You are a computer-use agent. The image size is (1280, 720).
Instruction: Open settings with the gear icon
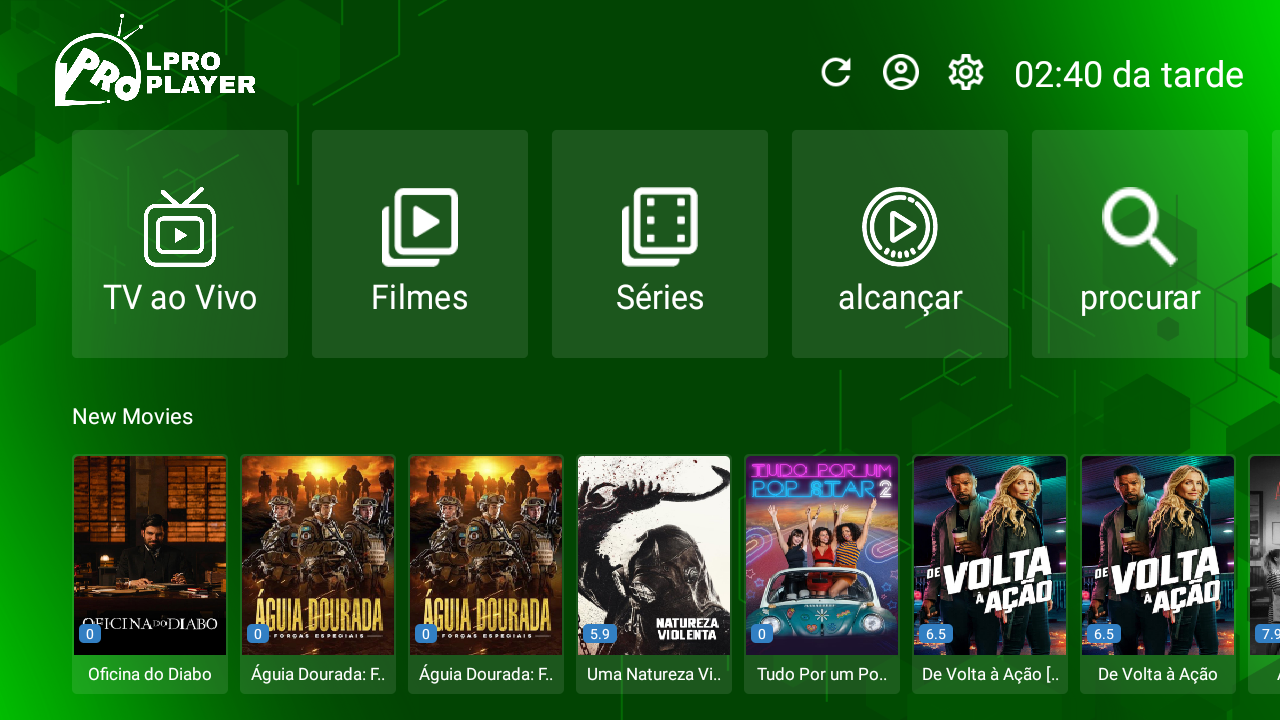[966, 73]
